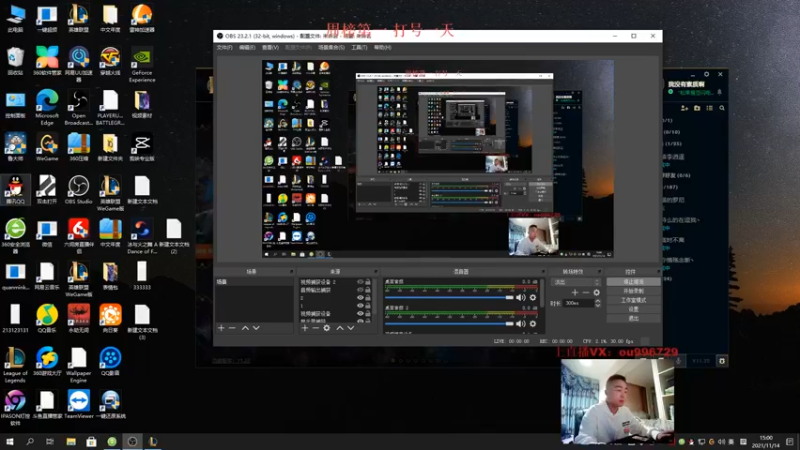Pop out the Scene Transitions dock panel
The height and width of the screenshot is (450, 800).
tap(599, 272)
